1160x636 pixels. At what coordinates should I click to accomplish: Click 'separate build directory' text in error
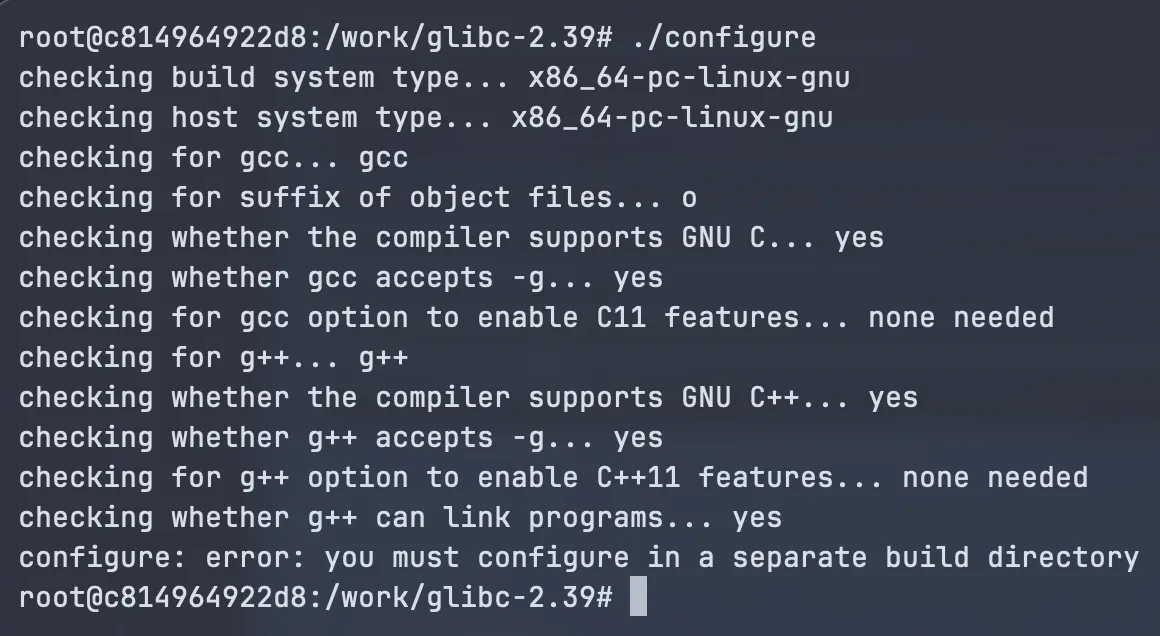pos(936,557)
